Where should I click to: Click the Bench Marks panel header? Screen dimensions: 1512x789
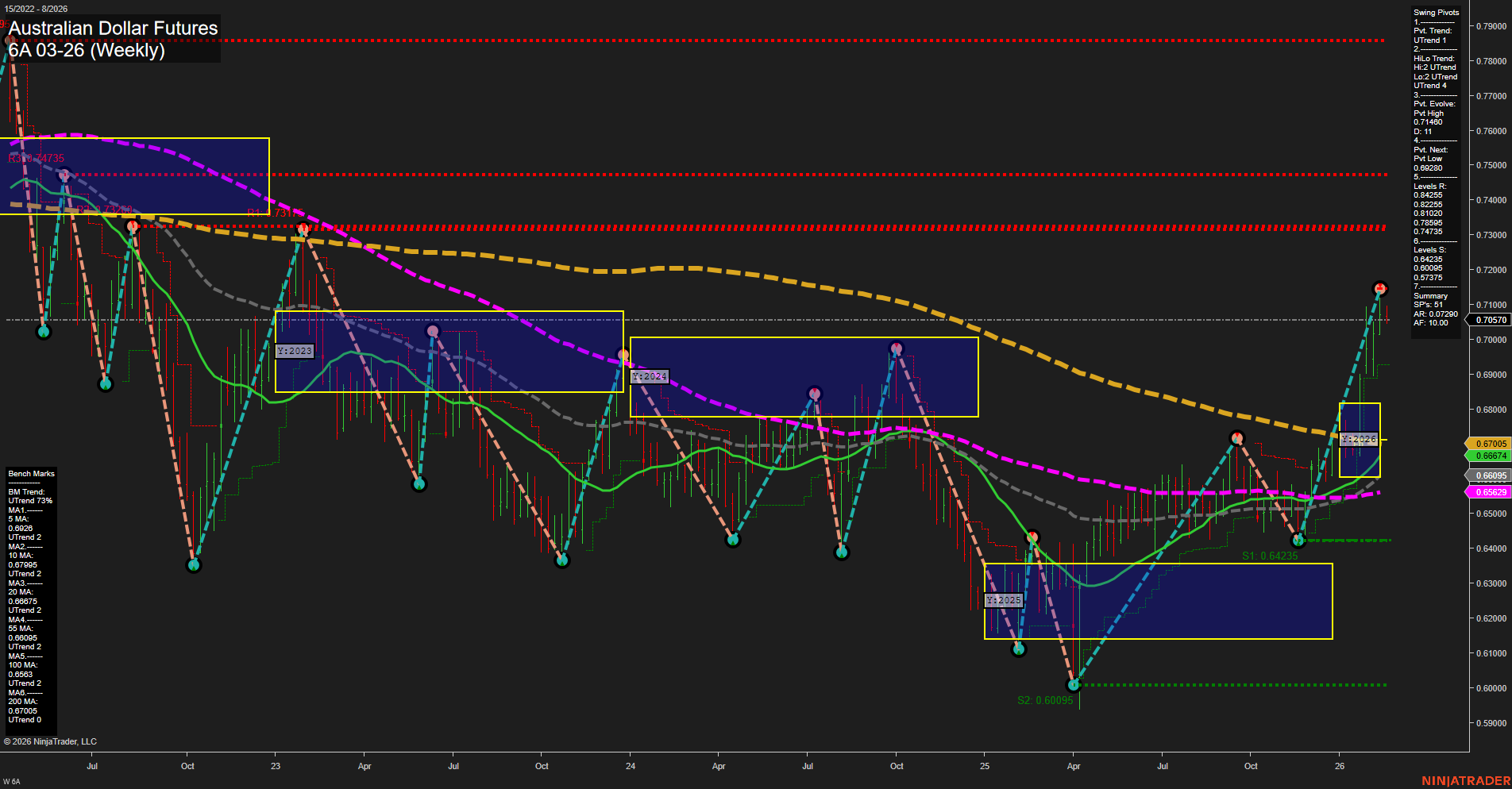click(x=31, y=473)
